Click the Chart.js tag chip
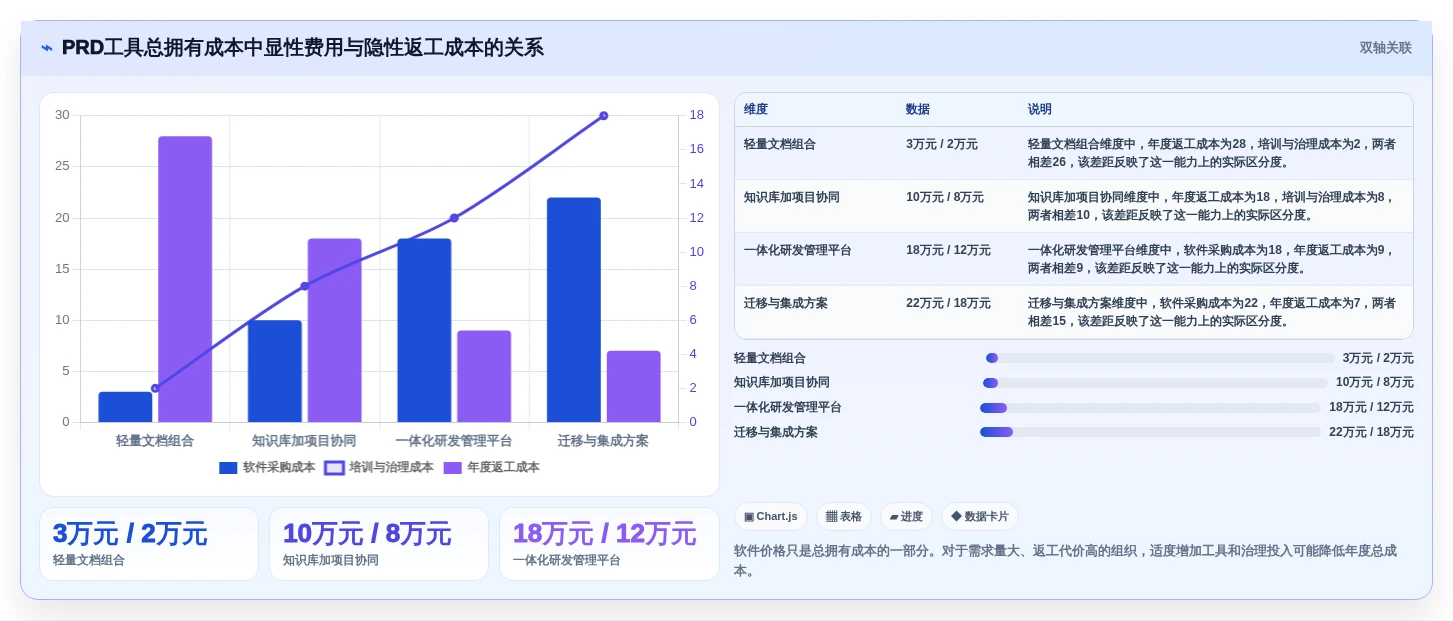The image size is (1453, 621). tap(771, 517)
